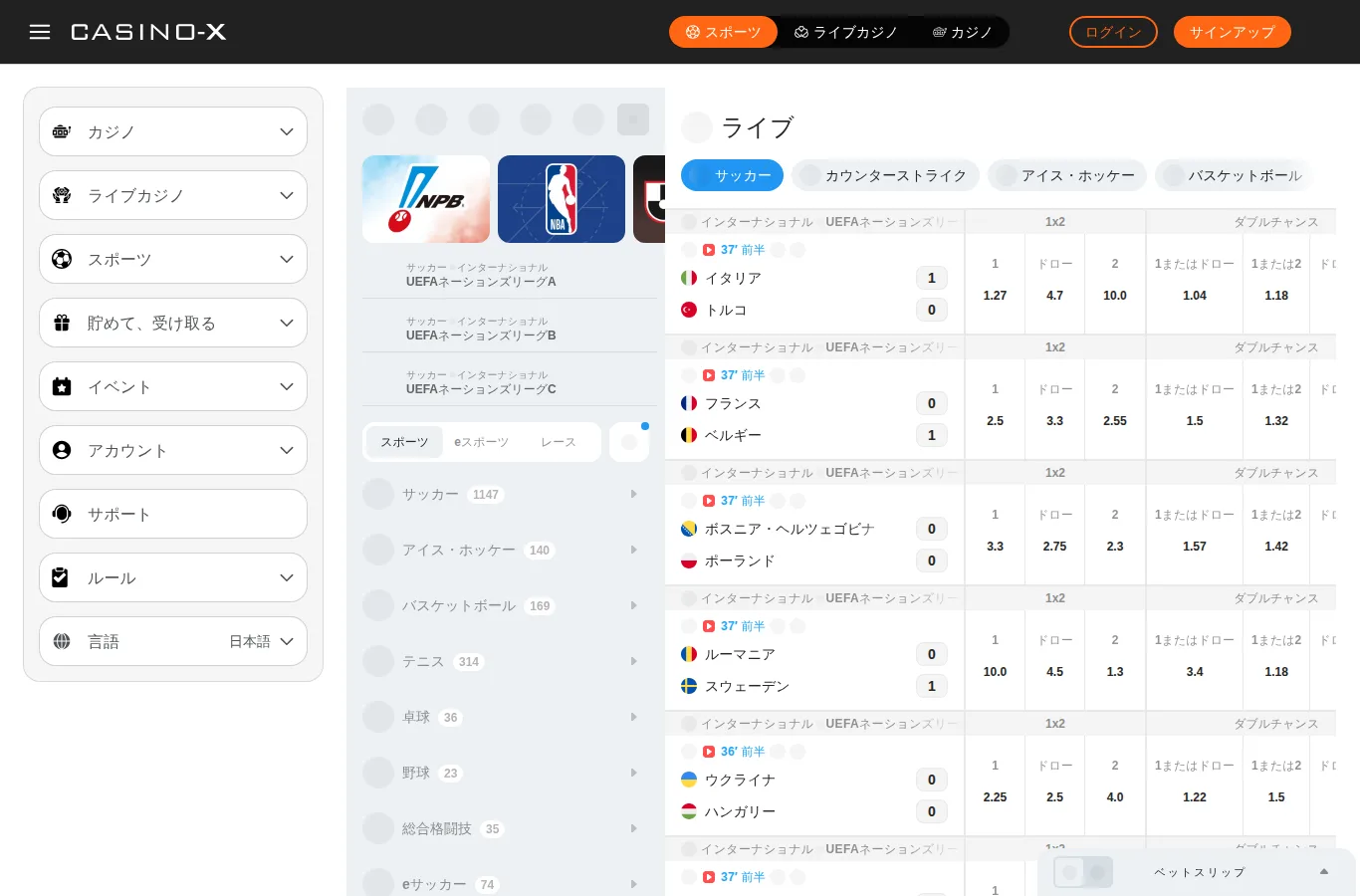This screenshot has width=1360, height=896.
Task: Click the support headset icon
Action: tap(62, 514)
